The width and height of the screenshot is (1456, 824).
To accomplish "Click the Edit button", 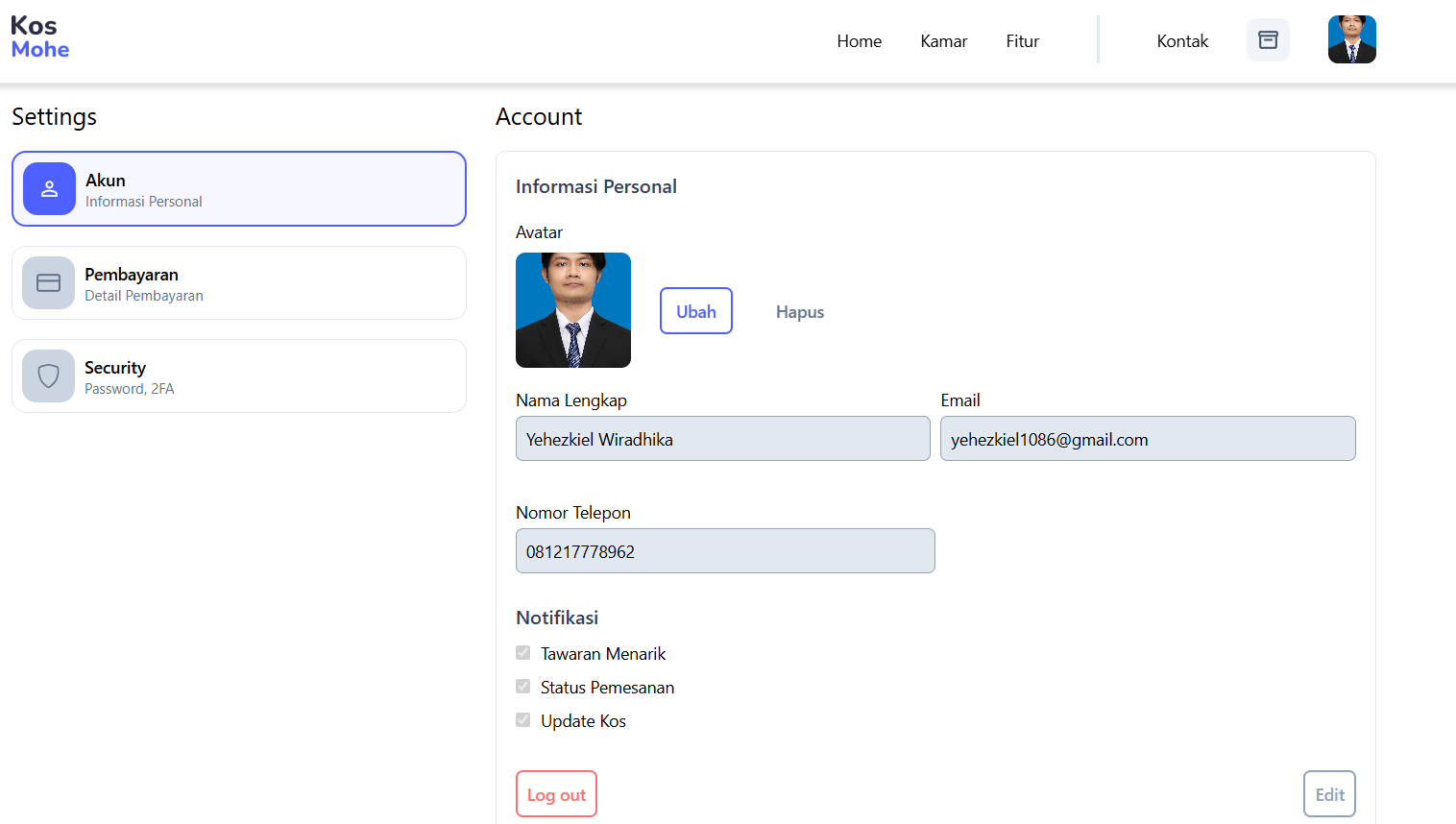I will coord(1329,794).
